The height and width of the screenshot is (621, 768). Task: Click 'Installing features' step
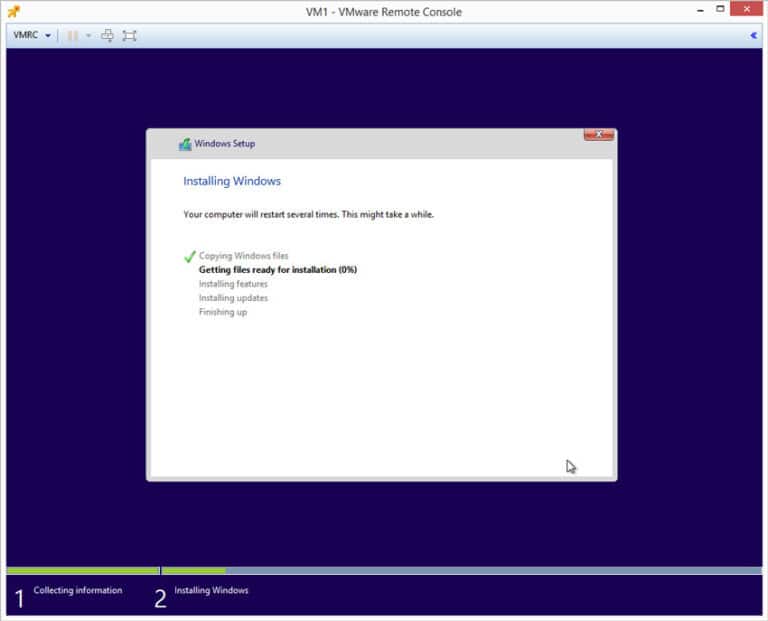tap(233, 284)
